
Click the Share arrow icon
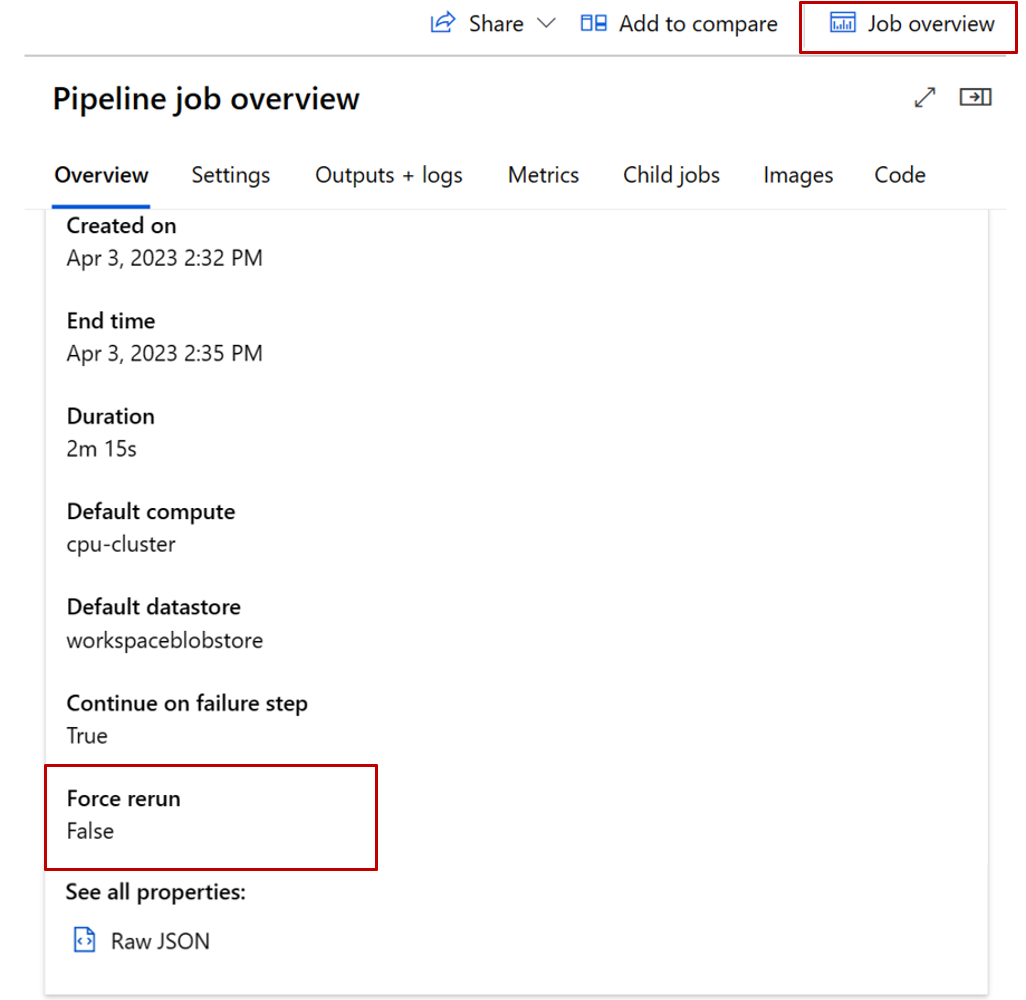[x=442, y=23]
